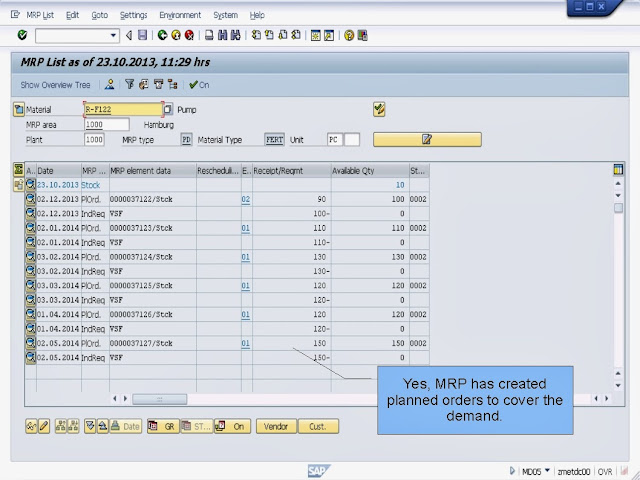Click the wide yellow edit note button
Screen dimensions: 640x480
click(x=427, y=139)
